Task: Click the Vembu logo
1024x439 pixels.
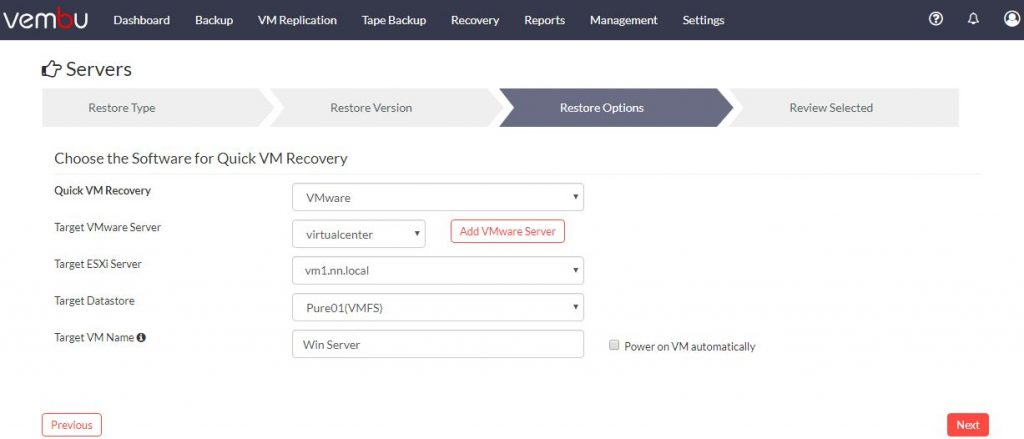Action: click(46, 20)
